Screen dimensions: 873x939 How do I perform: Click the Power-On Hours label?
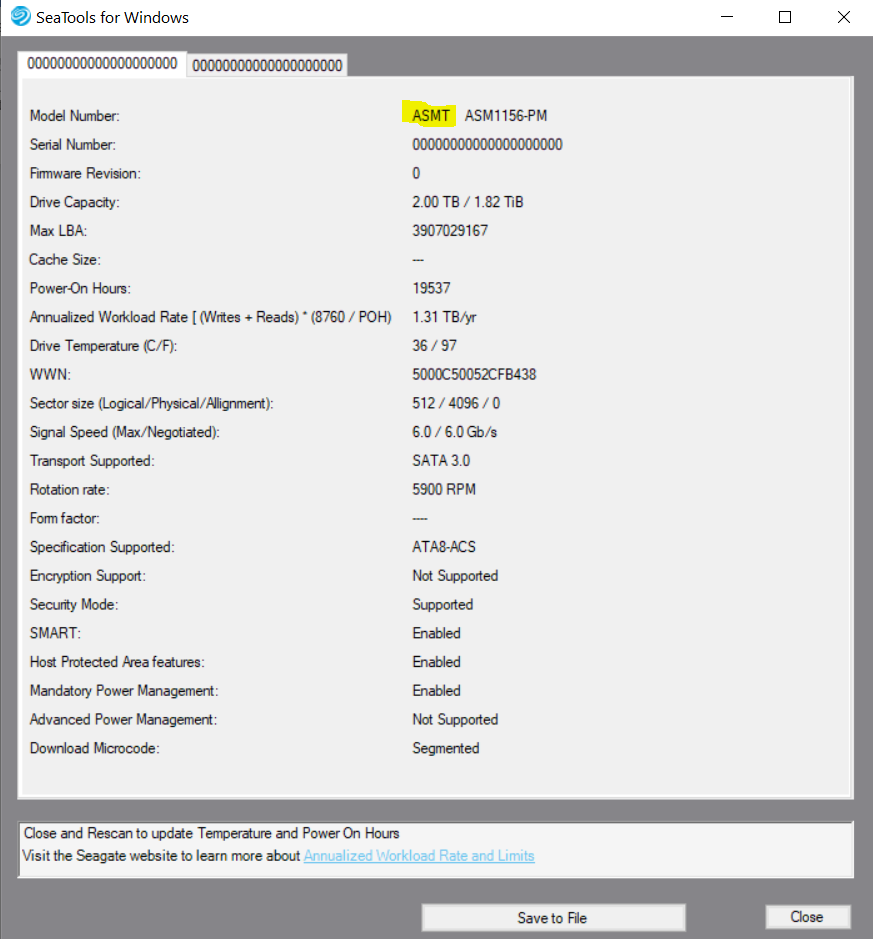point(80,288)
